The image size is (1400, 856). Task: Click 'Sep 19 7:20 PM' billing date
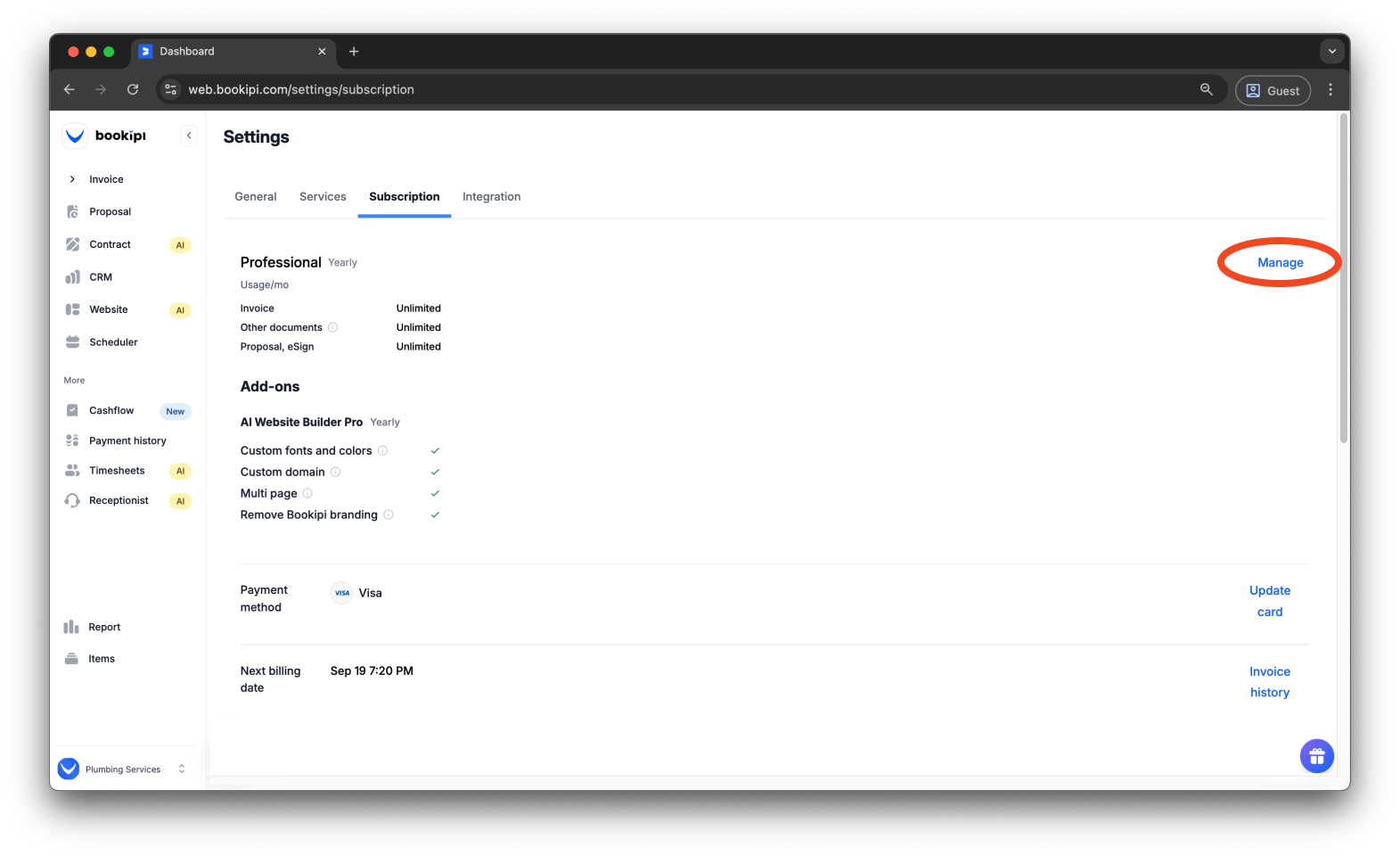[x=372, y=671]
